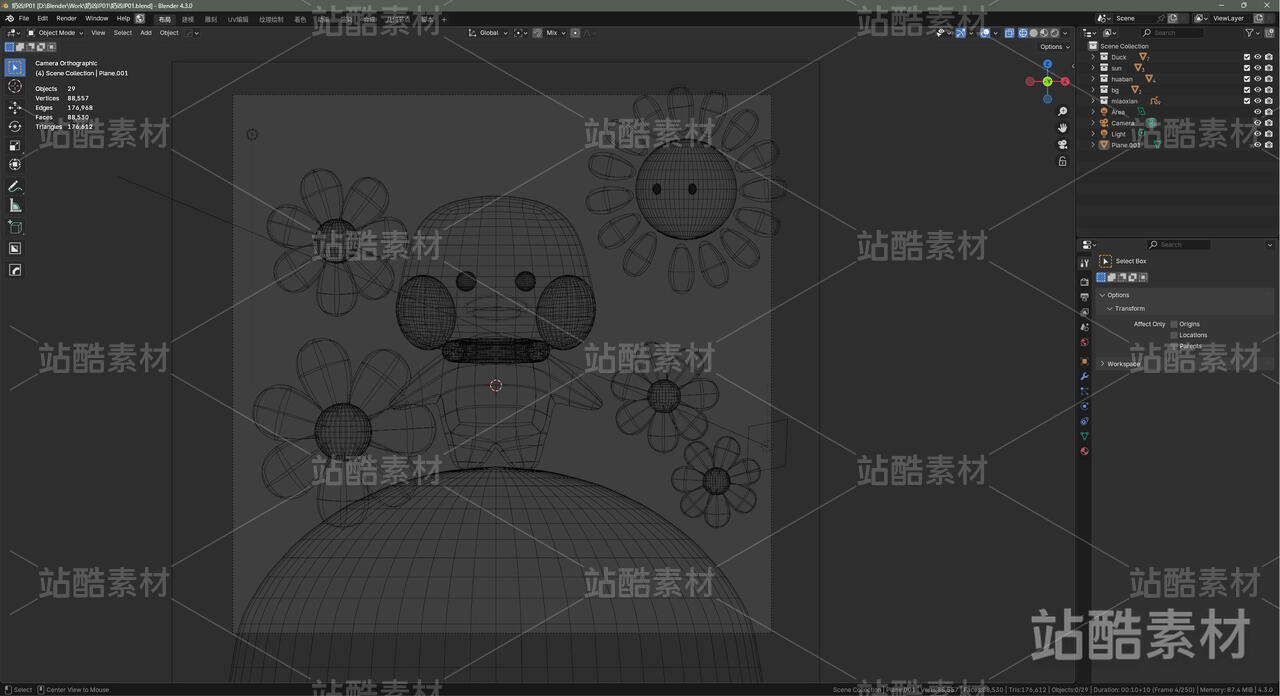Image resolution: width=1280 pixels, height=696 pixels.
Task: Open the Object Constraints properties tab
Action: click(x=1084, y=421)
